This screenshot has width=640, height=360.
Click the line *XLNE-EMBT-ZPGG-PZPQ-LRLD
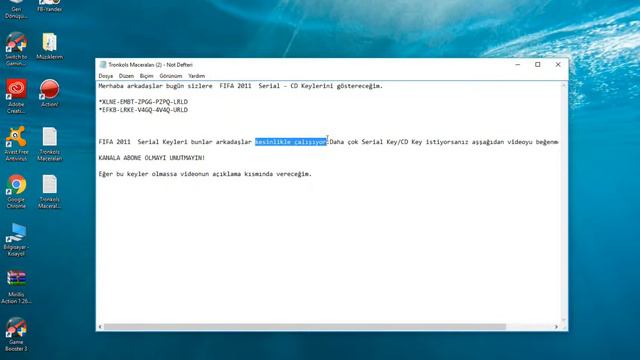pyautogui.click(x=143, y=102)
